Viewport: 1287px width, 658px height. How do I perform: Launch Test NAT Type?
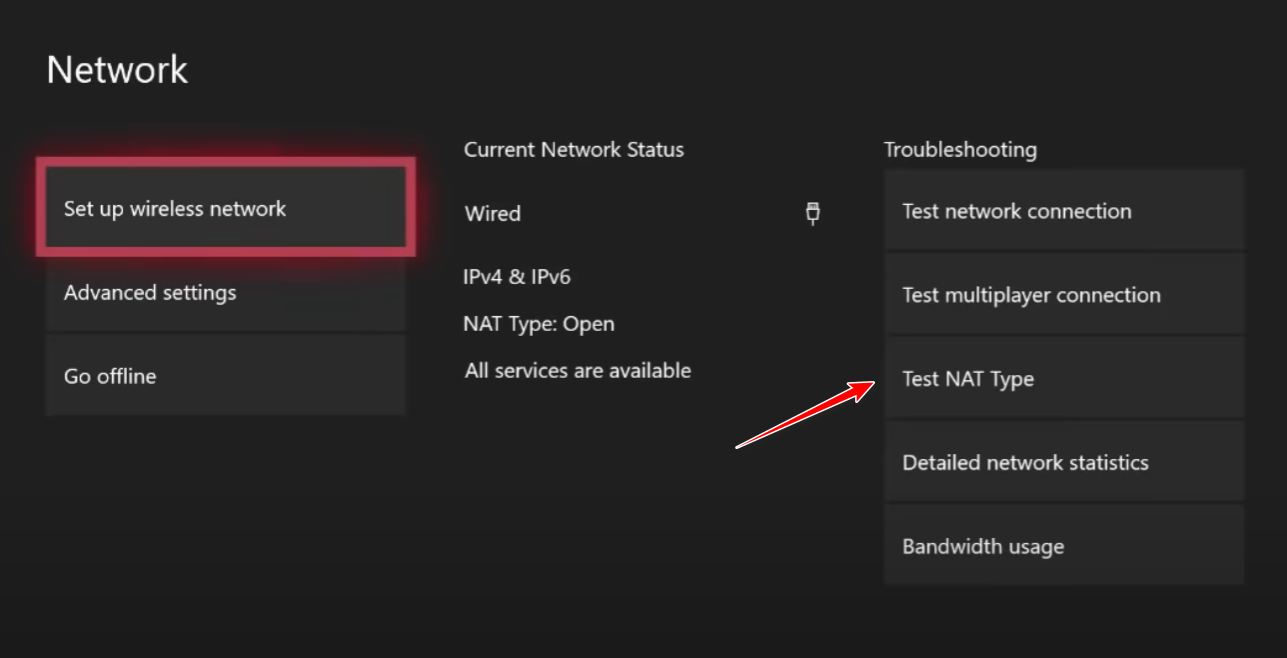[1064, 379]
